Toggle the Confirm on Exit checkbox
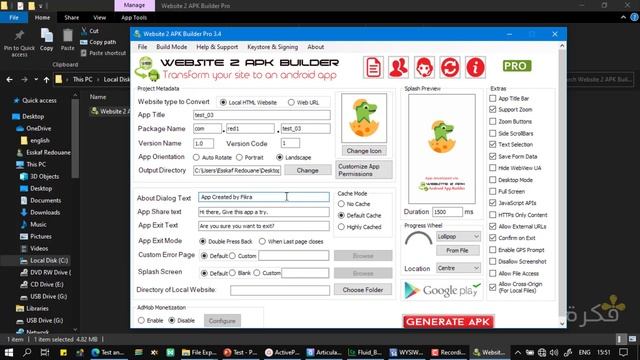 click(x=493, y=238)
